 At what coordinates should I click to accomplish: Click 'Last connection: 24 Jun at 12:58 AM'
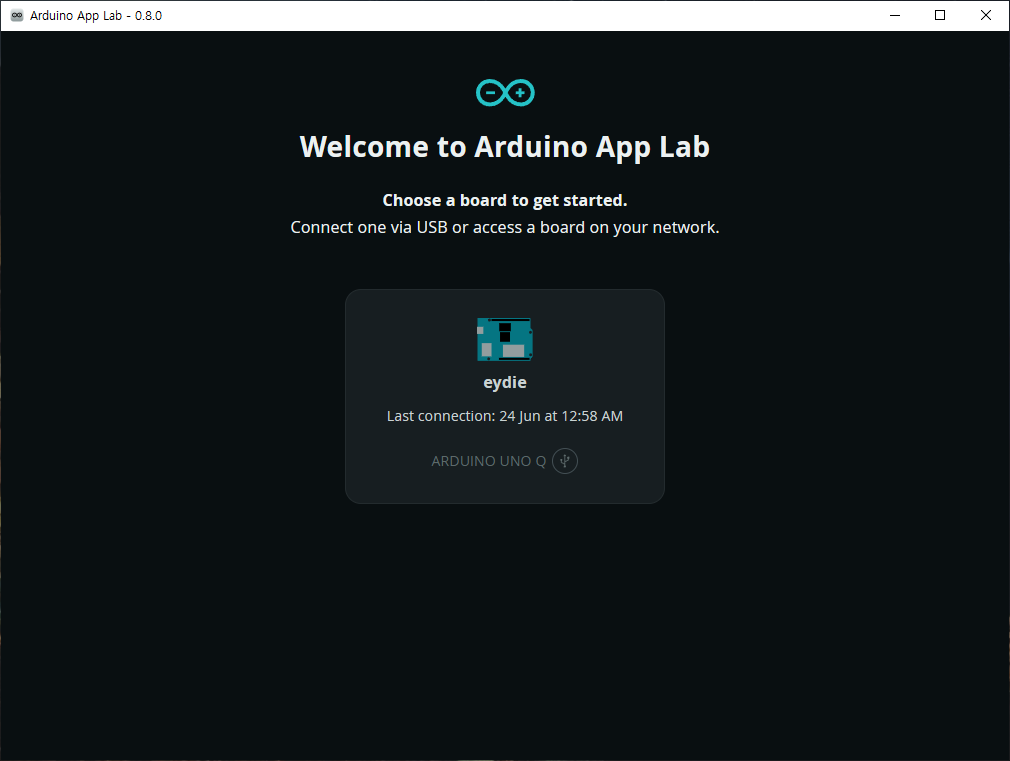pyautogui.click(x=505, y=416)
